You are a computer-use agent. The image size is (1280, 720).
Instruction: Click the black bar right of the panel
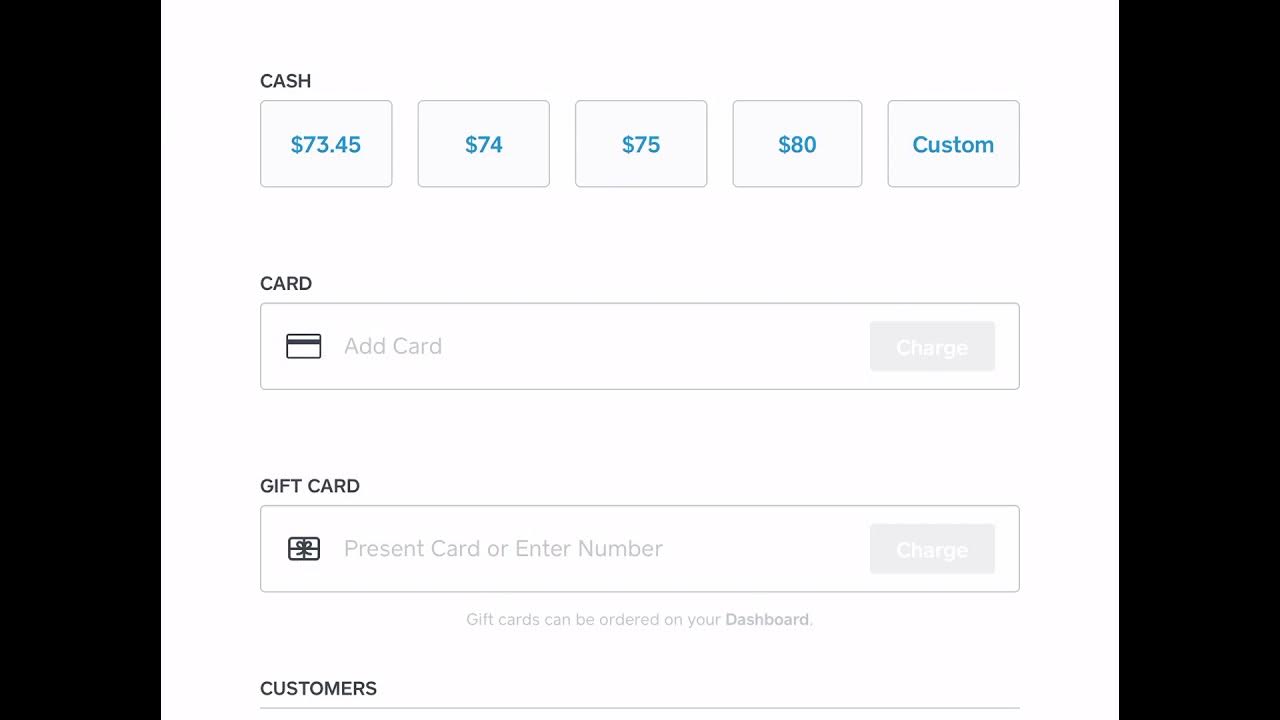click(x=1199, y=360)
